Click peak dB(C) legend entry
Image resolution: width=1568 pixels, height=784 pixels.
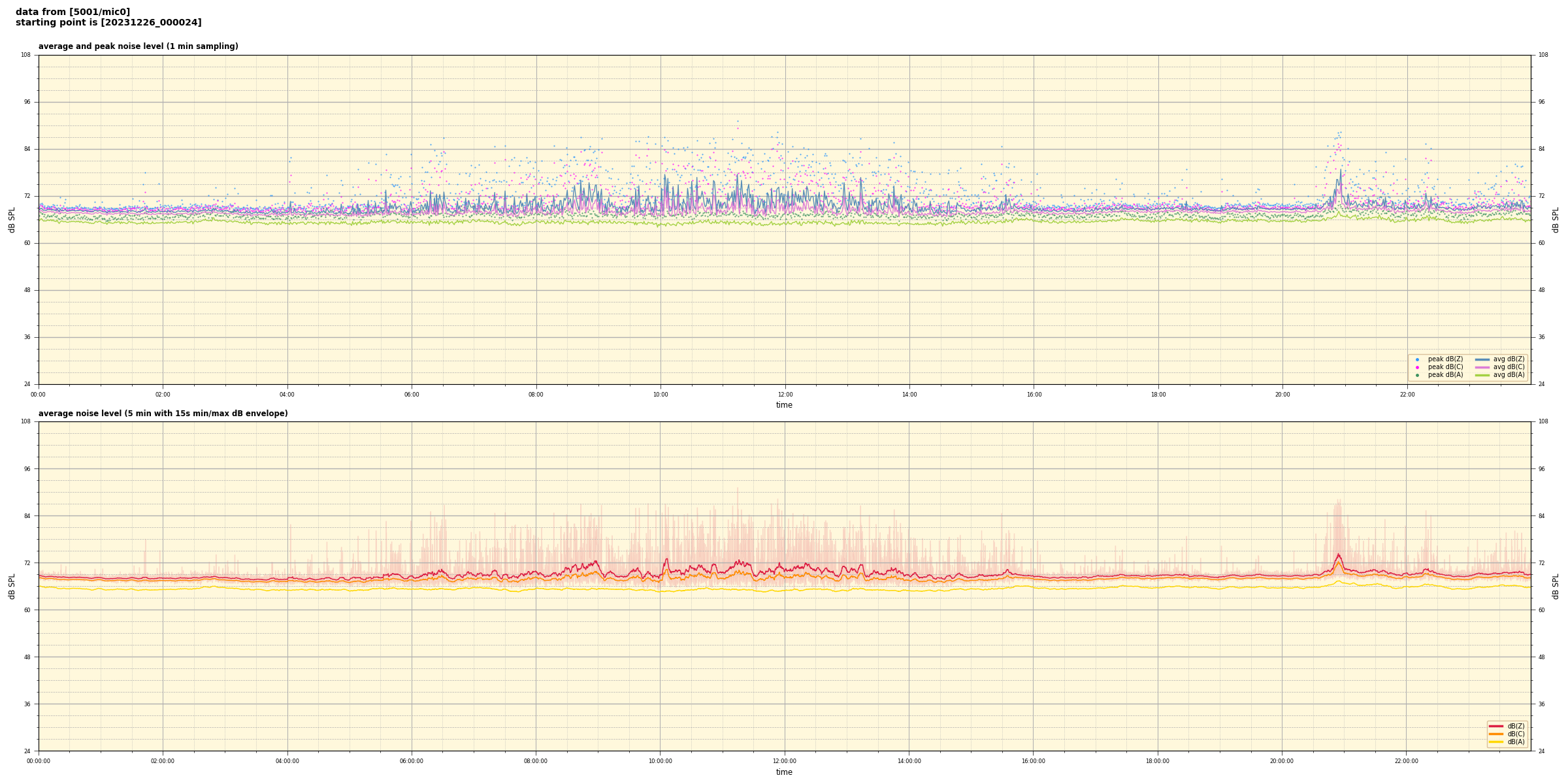tap(1445, 367)
